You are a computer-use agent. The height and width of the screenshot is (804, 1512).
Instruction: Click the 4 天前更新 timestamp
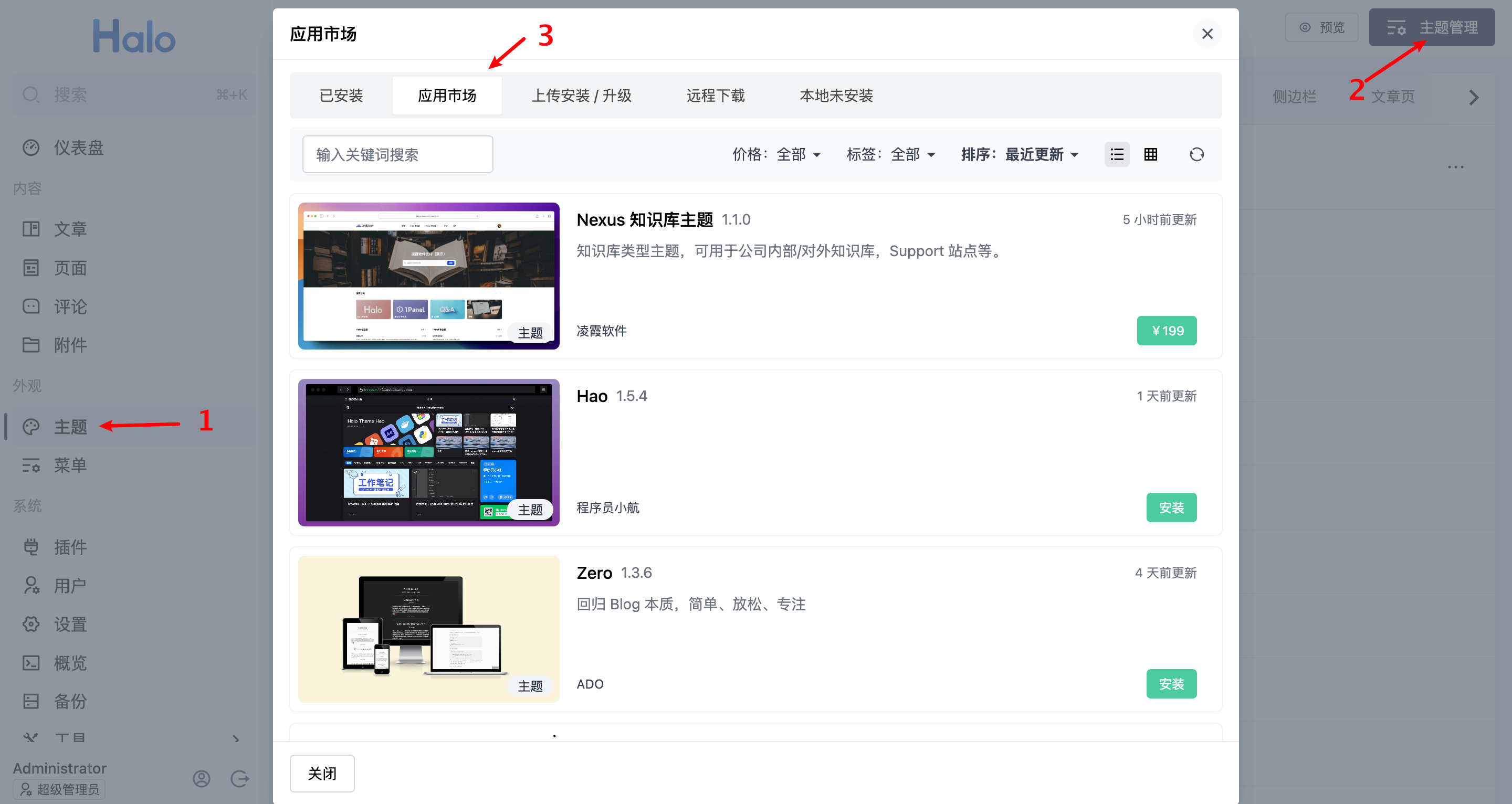(1165, 573)
